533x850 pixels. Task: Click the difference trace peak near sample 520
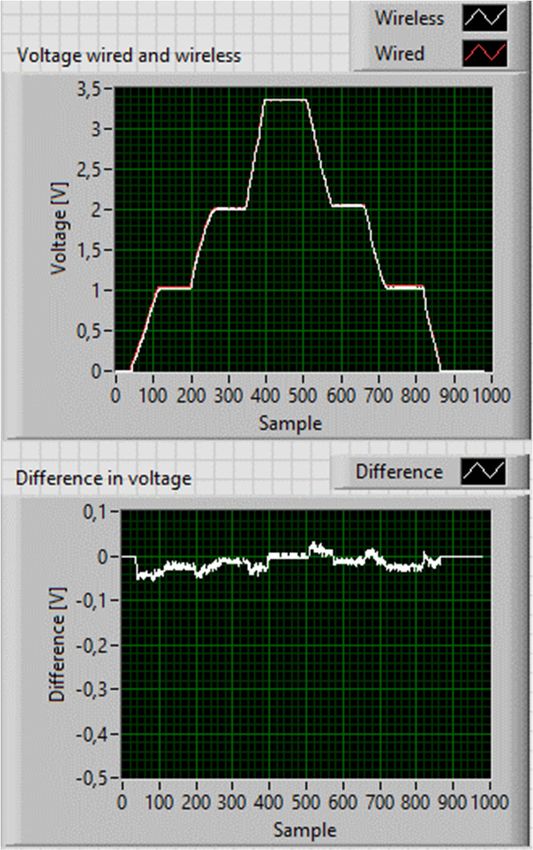pos(314,545)
